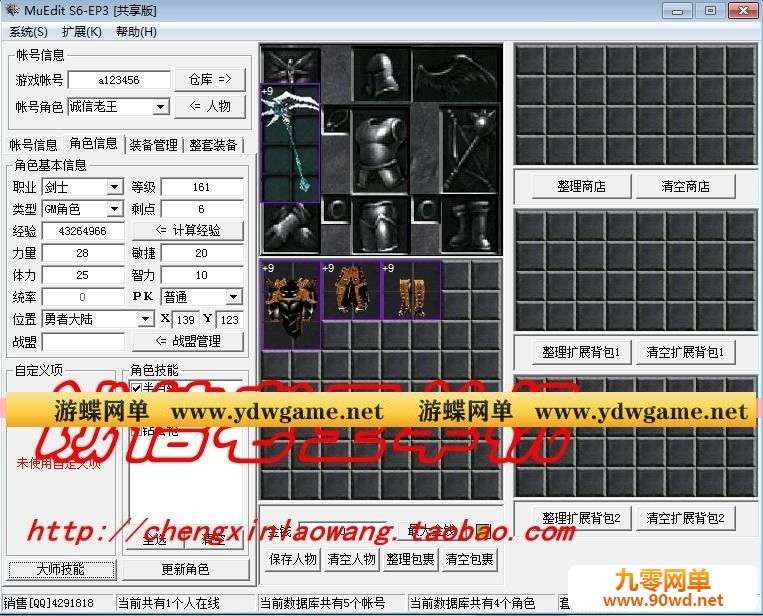Open the 帐号角色 character dropdown
The width and height of the screenshot is (763, 616).
[x=160, y=107]
